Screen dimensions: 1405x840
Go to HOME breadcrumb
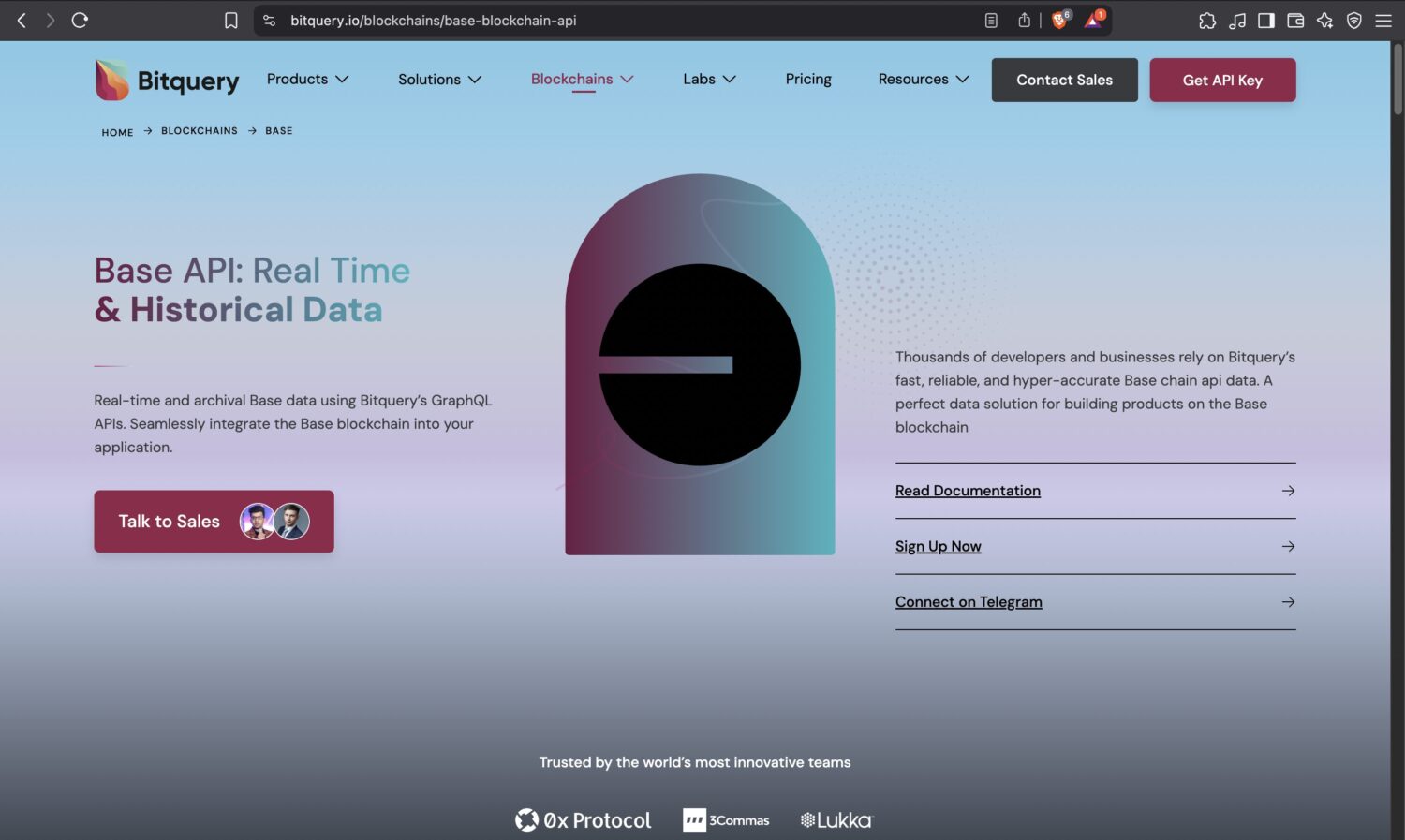pyautogui.click(x=117, y=132)
